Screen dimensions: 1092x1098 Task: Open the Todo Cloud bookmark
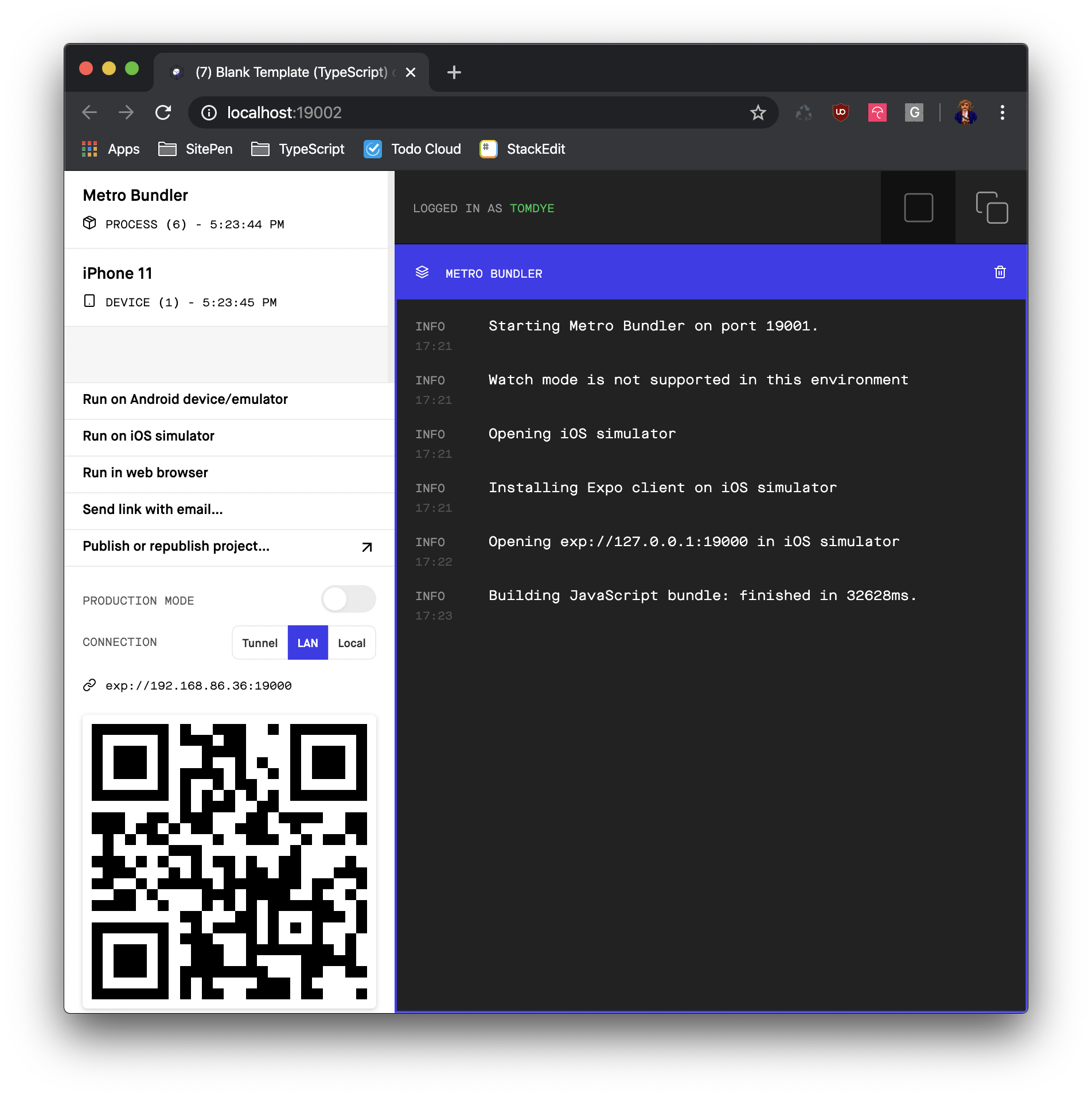pos(412,149)
